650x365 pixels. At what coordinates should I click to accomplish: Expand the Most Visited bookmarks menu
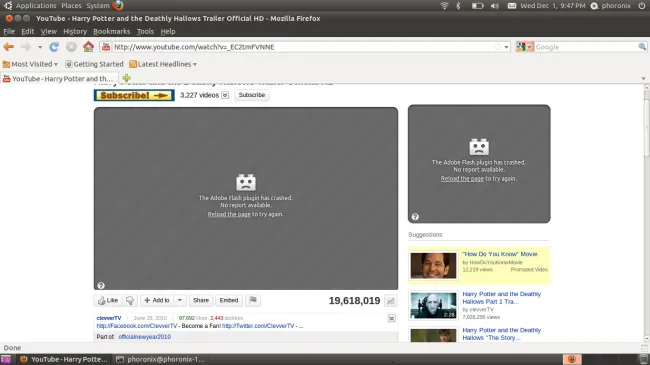[31, 64]
